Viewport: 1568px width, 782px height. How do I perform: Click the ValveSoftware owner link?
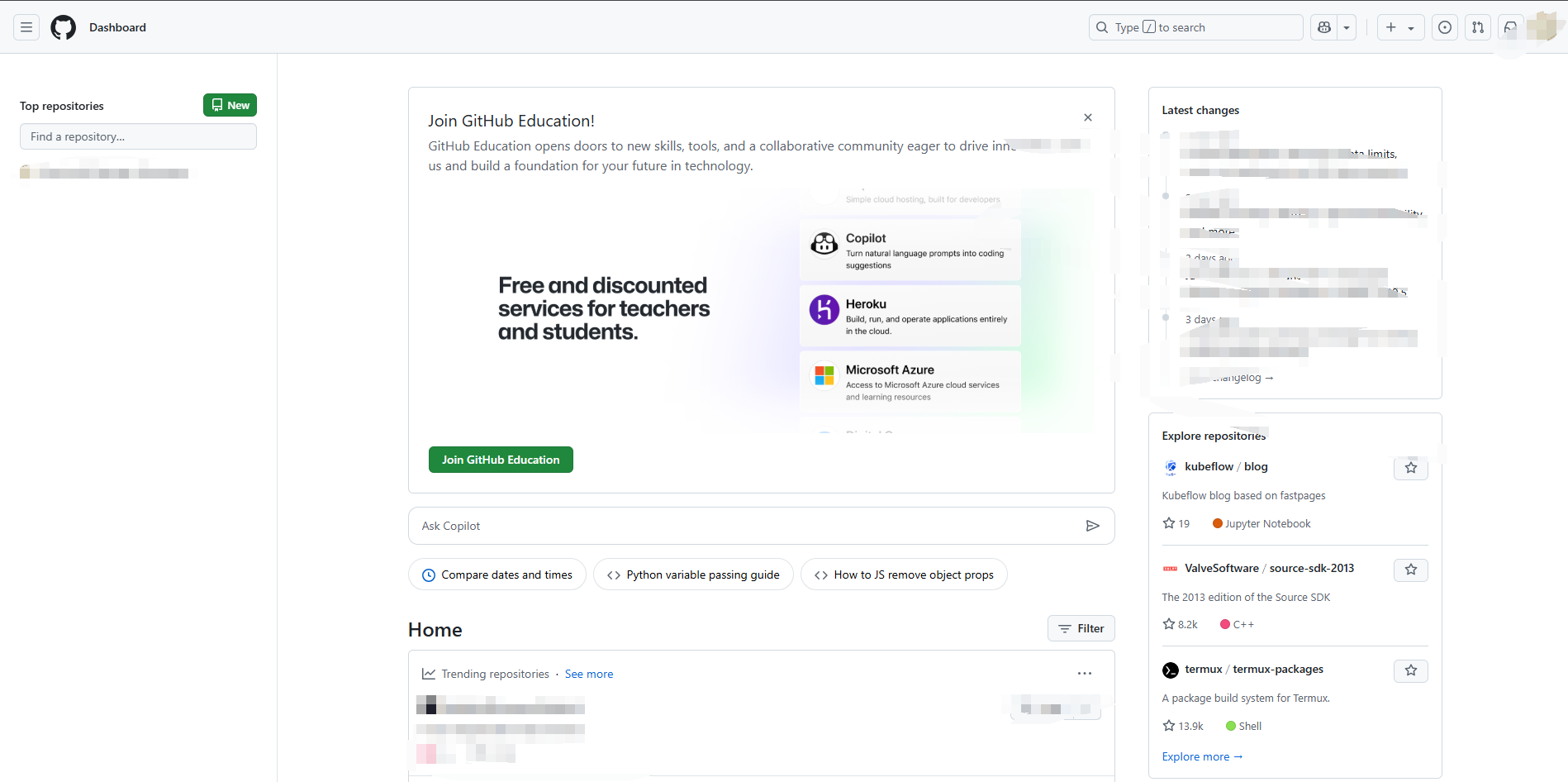pos(1222,568)
